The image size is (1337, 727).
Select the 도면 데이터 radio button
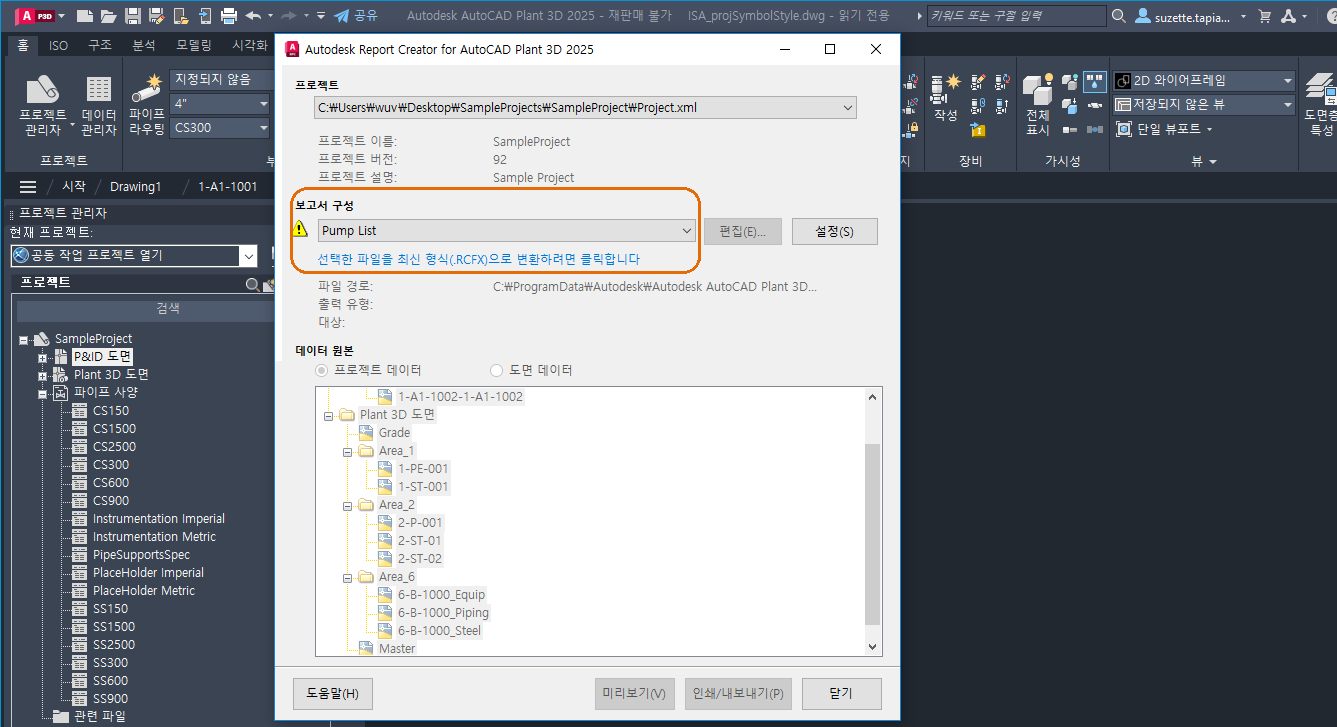tap(497, 370)
